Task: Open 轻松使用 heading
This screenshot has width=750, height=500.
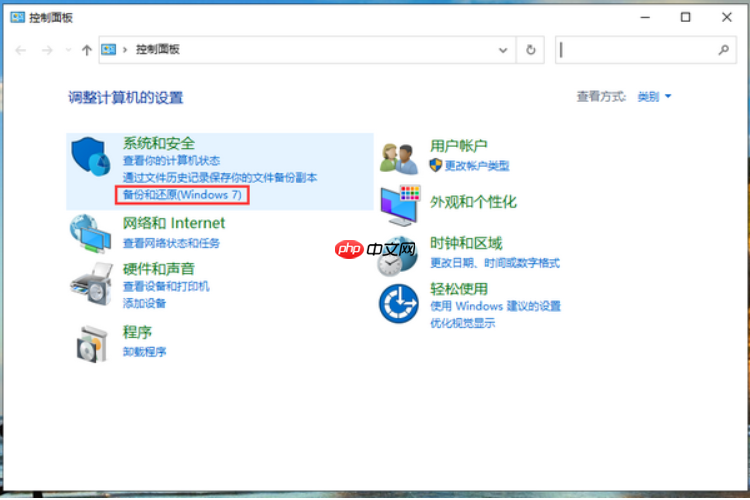Action: (459, 289)
